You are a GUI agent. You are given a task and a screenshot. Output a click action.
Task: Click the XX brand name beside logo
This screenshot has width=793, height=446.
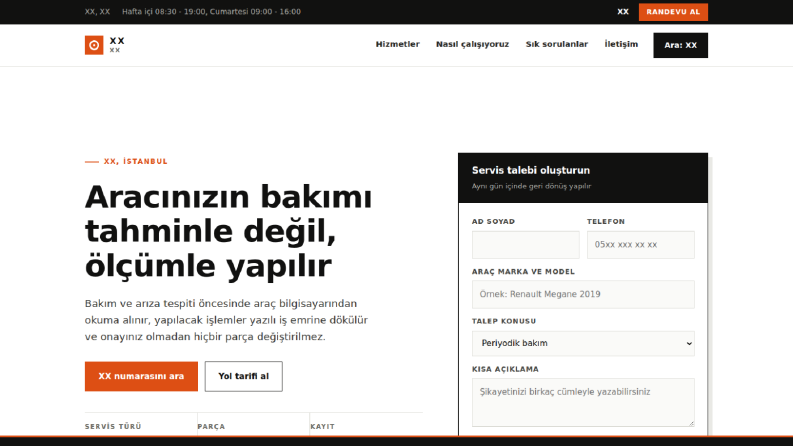[x=117, y=41]
